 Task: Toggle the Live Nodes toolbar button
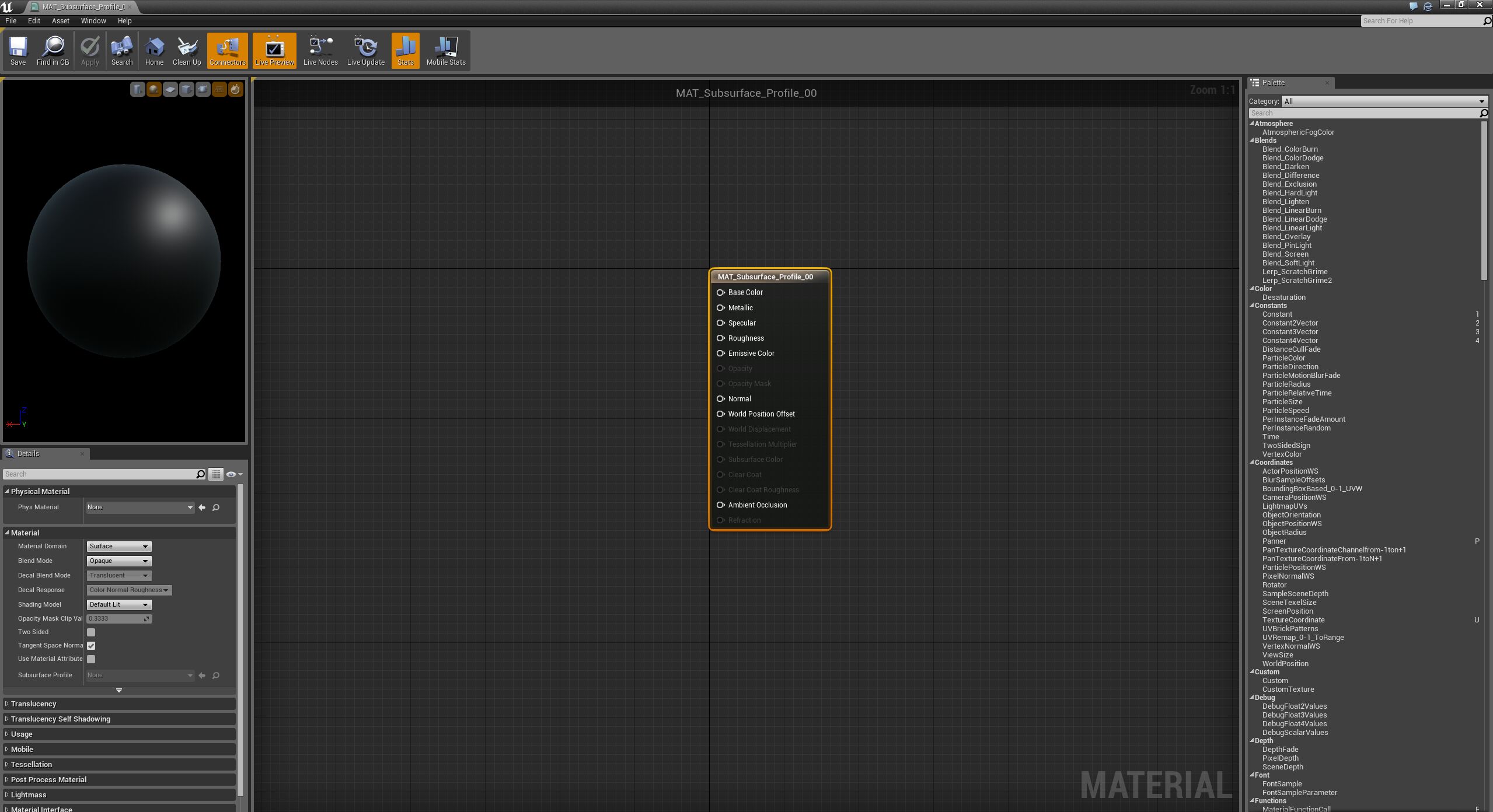[x=320, y=51]
